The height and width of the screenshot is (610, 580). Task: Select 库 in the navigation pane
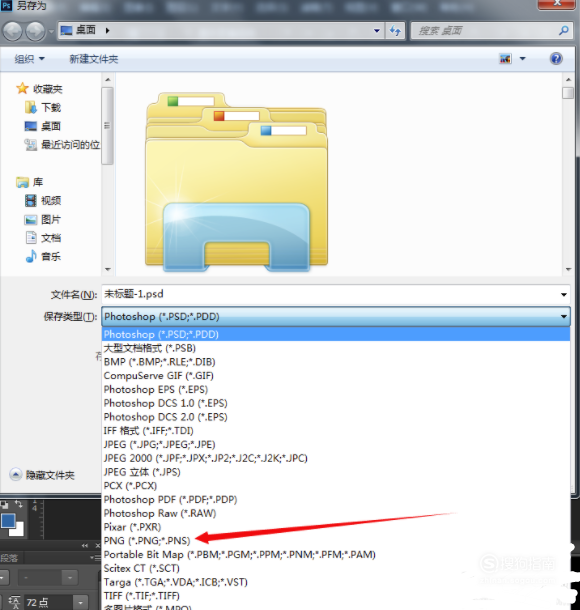[30, 182]
